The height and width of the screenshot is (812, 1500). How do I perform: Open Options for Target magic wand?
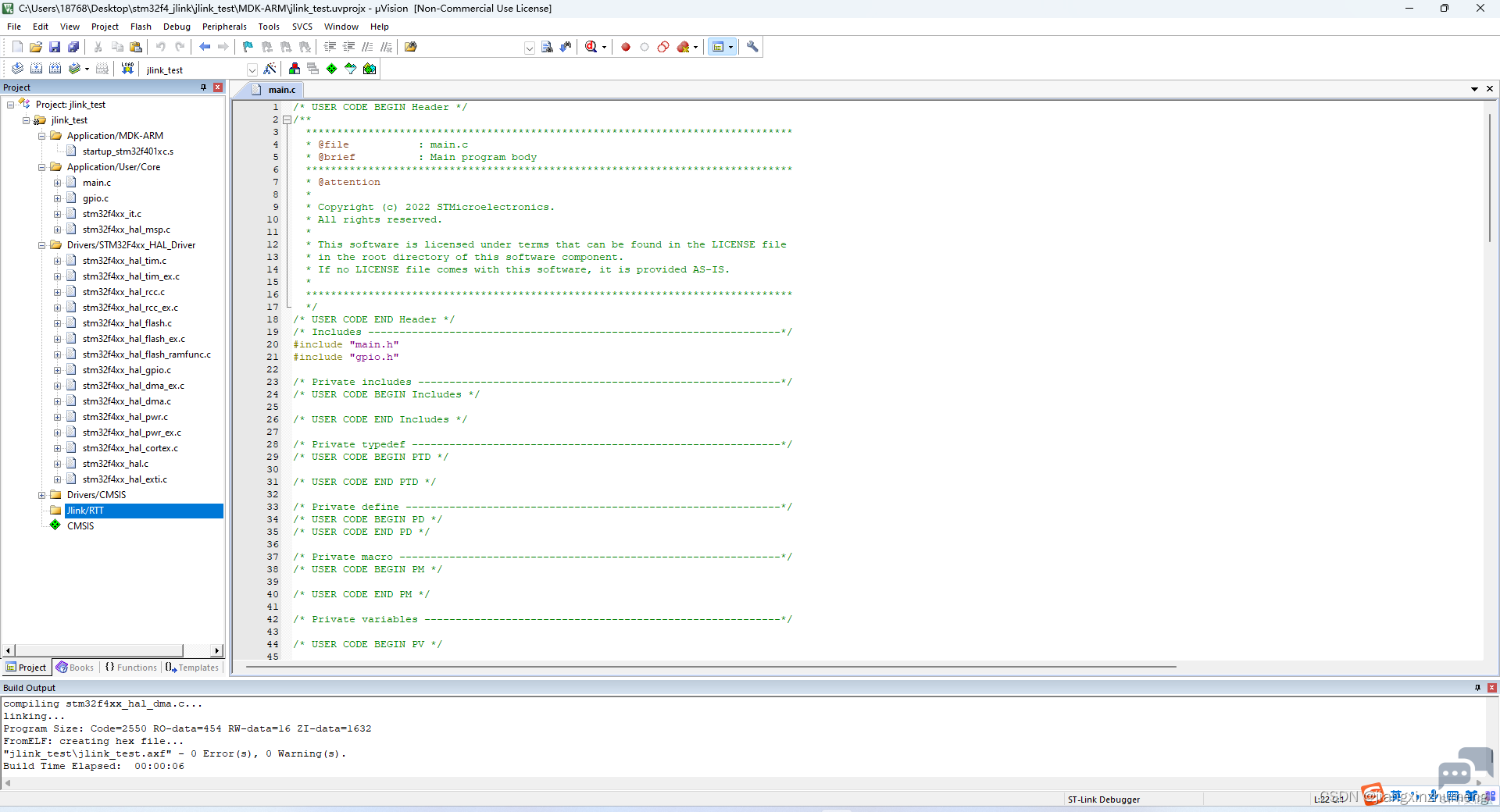click(x=270, y=69)
